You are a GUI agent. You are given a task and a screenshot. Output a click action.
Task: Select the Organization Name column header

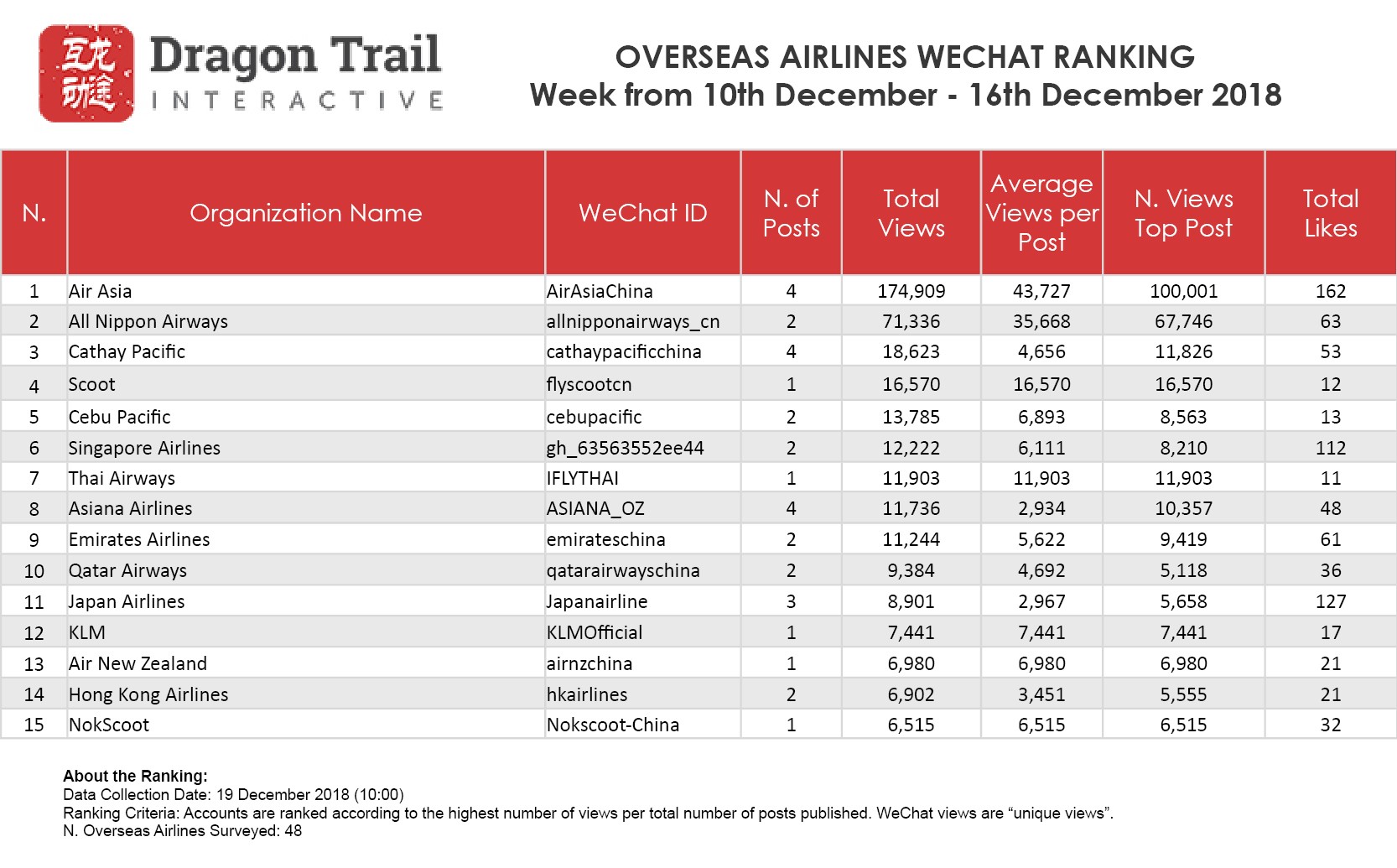[x=305, y=213]
